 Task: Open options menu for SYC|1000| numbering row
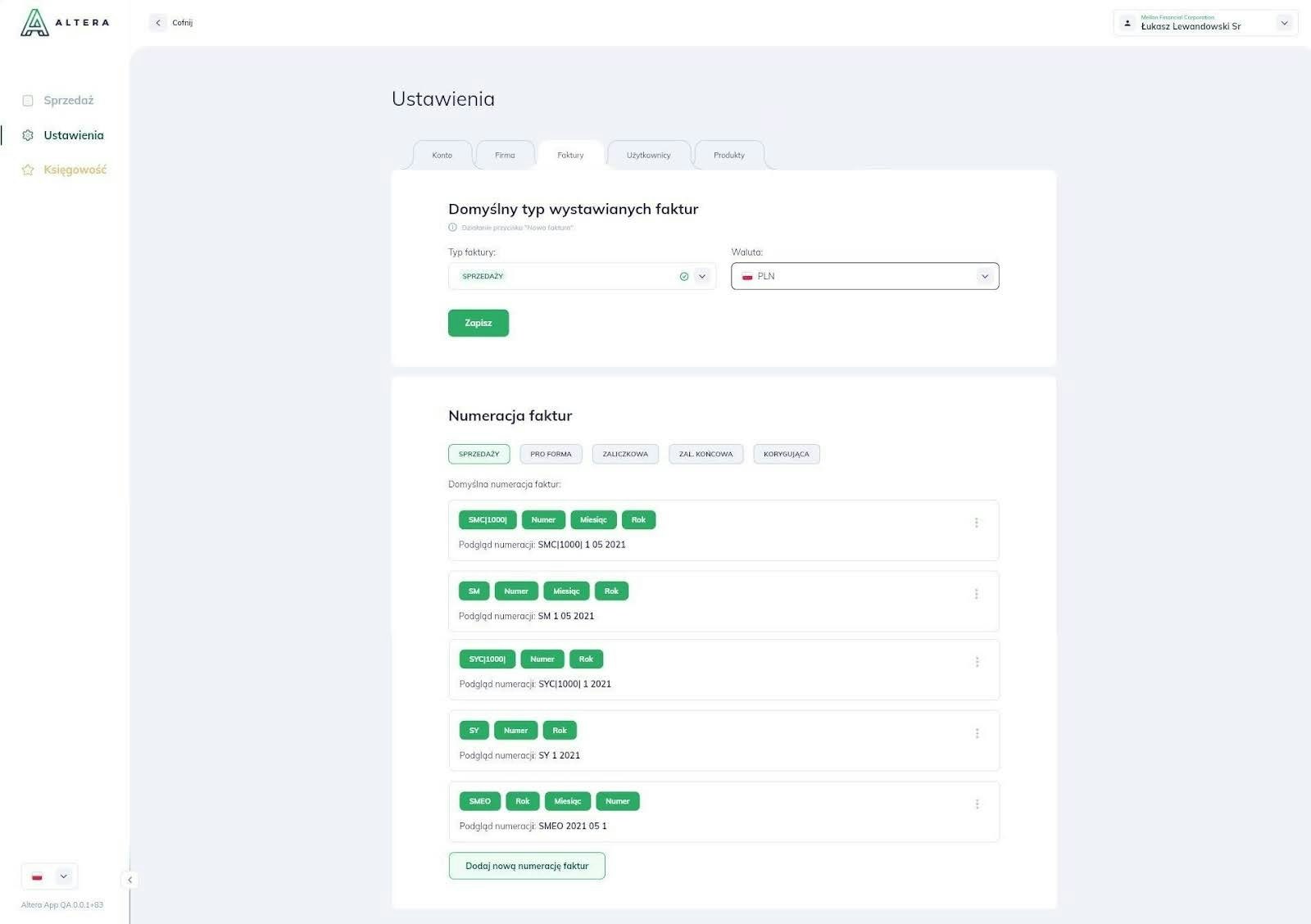(978, 662)
